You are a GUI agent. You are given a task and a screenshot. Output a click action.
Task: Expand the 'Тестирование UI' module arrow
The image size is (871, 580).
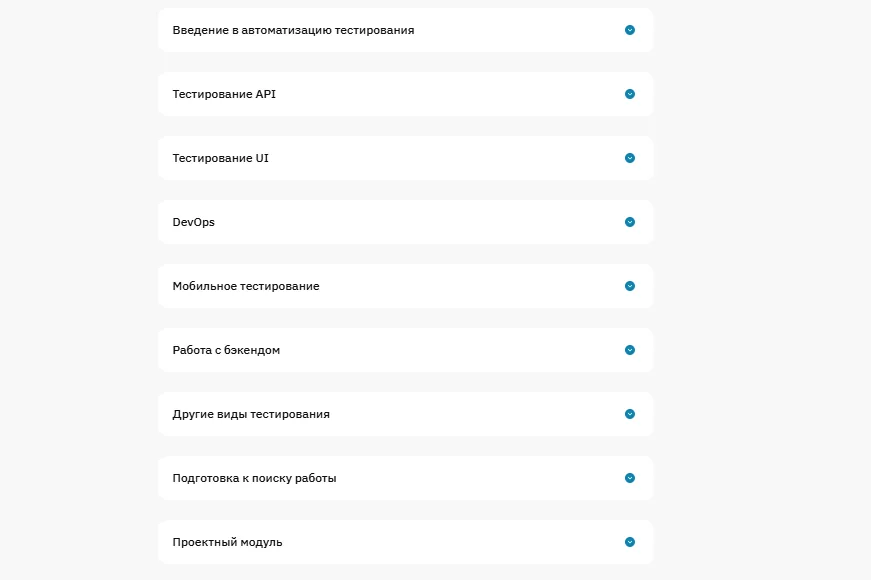pyautogui.click(x=629, y=157)
